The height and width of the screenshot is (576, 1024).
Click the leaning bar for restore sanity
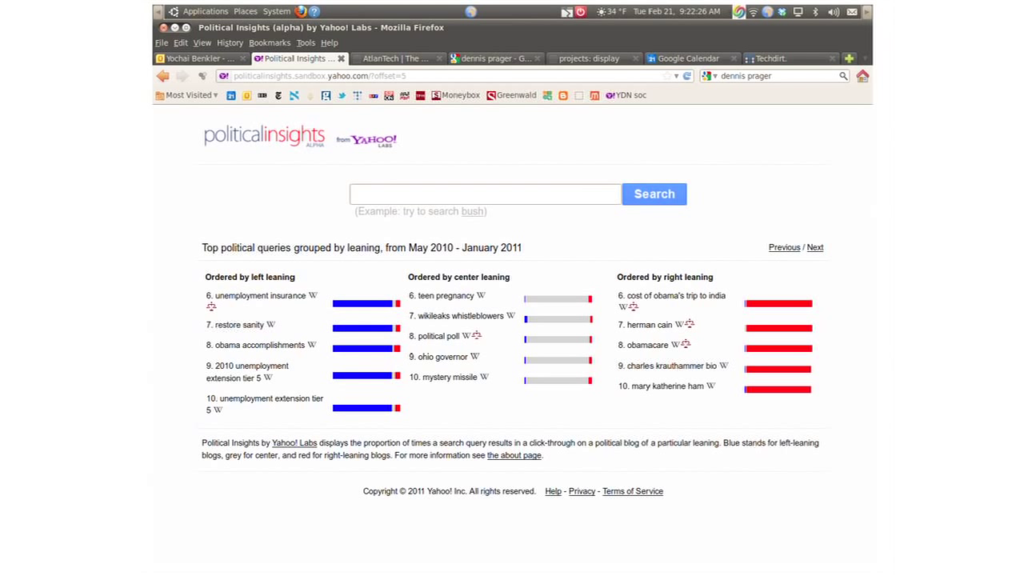[366, 328]
